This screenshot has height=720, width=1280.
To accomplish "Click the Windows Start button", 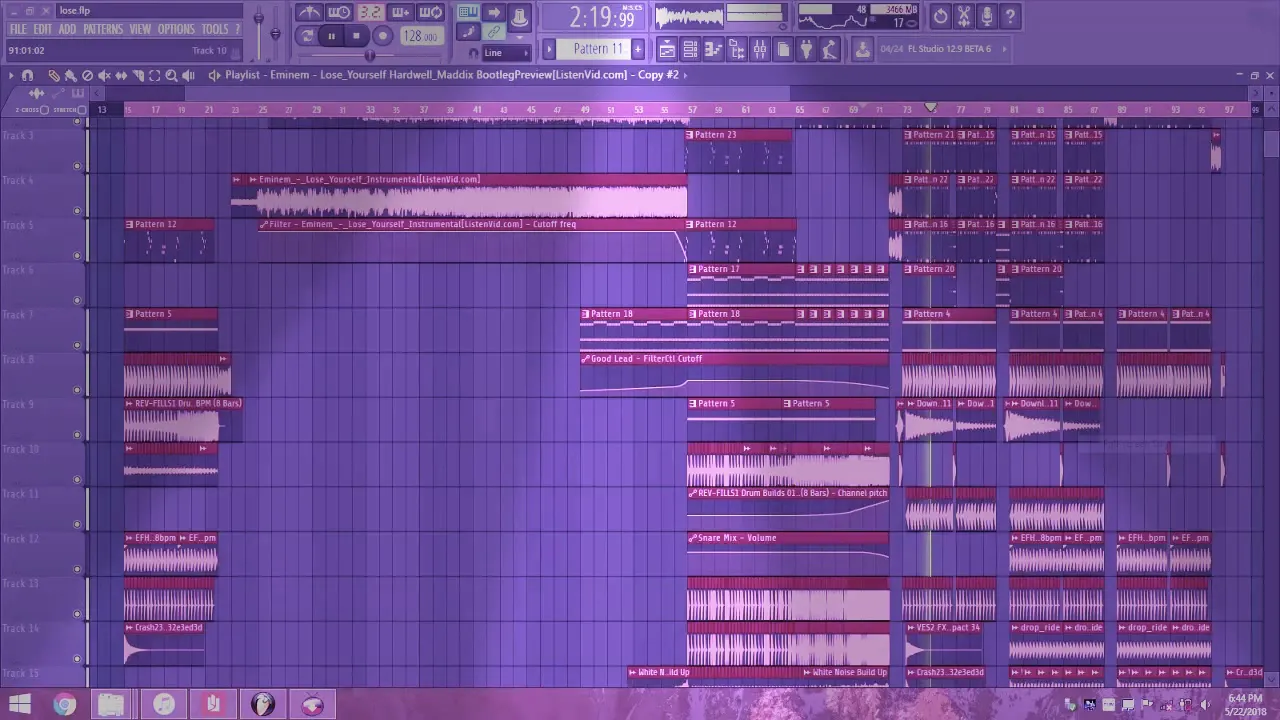I will [19, 705].
